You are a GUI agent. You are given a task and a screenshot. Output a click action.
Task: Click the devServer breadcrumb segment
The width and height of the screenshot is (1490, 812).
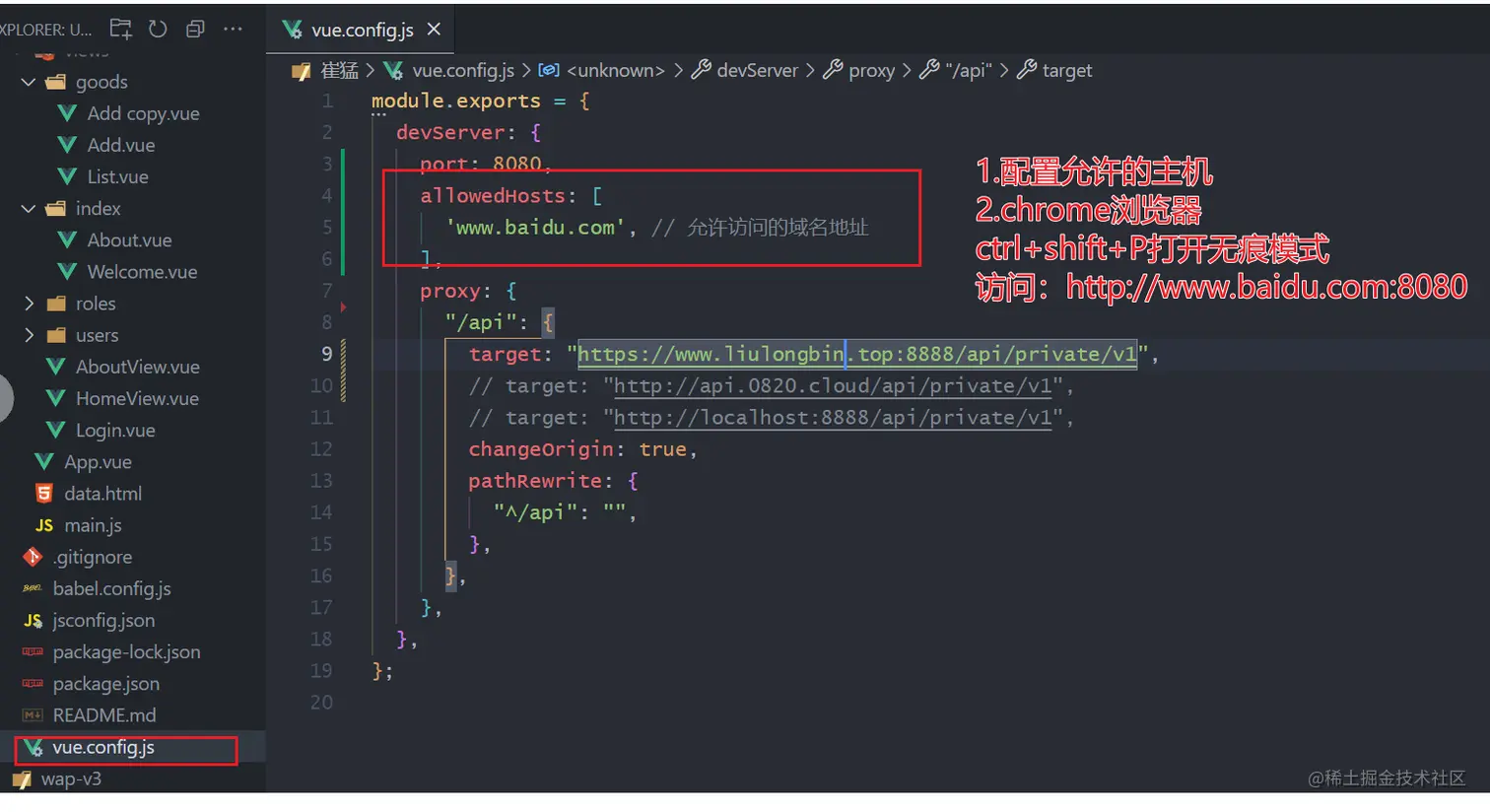757,70
